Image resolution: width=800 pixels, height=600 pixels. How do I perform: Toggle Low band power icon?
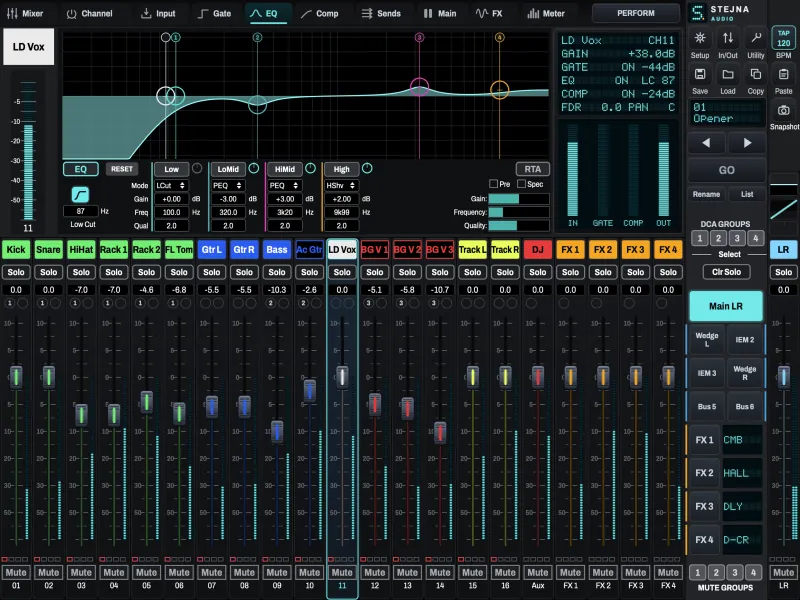pyautogui.click(x=197, y=168)
